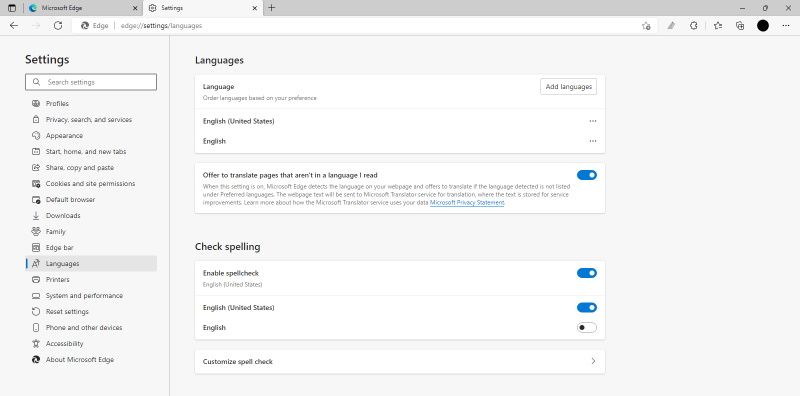Open more actions for English (United States) language

pyautogui.click(x=592, y=121)
